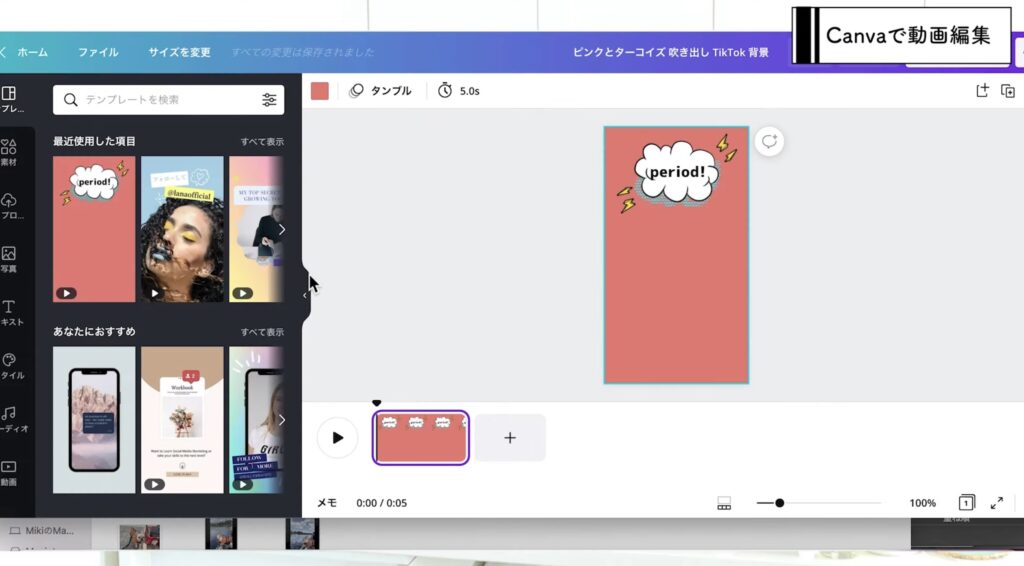Expand recommended row with arrow
The height and width of the screenshot is (566, 1024).
pos(281,420)
